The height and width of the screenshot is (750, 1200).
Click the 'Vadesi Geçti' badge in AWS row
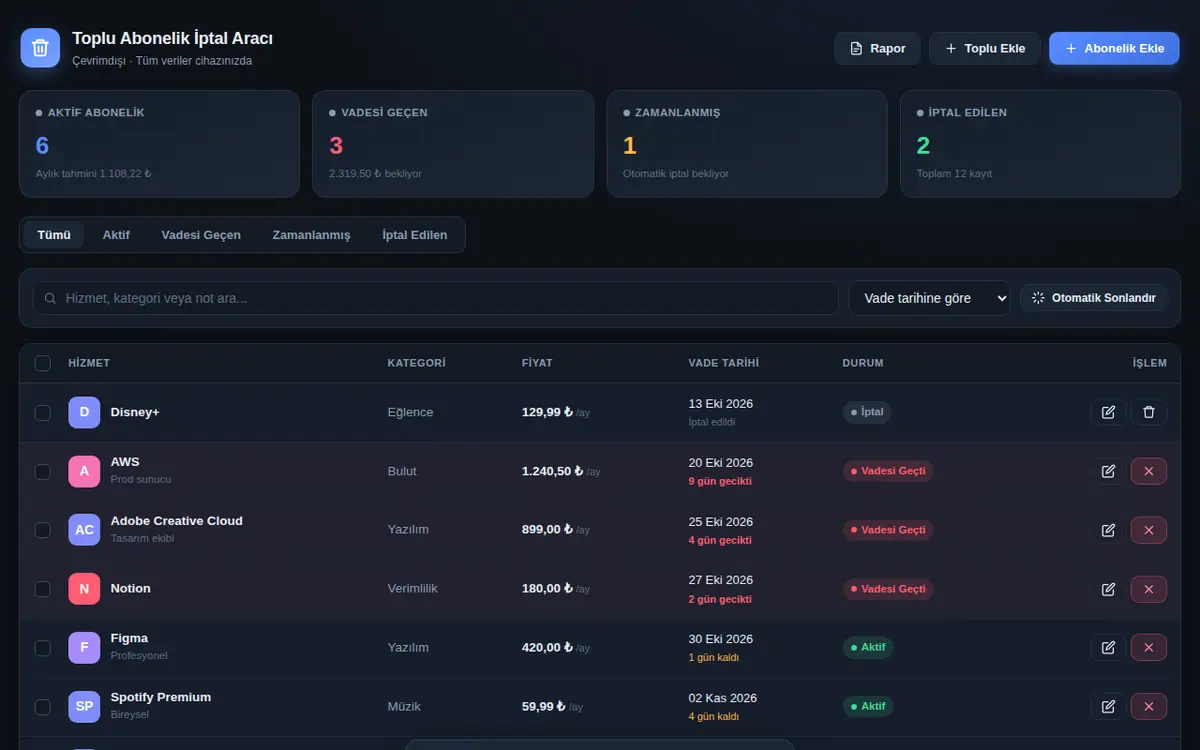tap(888, 471)
